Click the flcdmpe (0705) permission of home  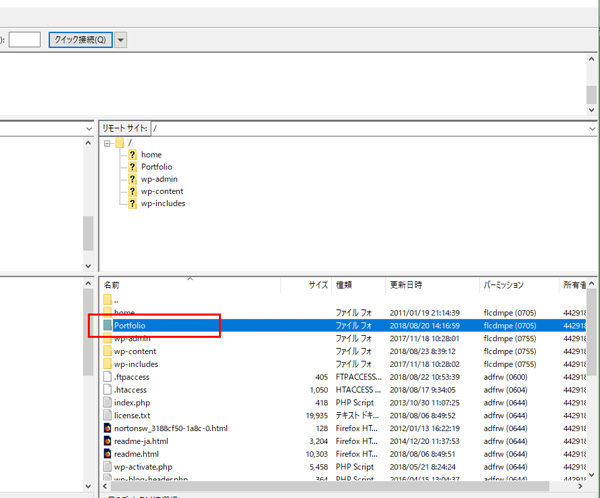coord(510,313)
